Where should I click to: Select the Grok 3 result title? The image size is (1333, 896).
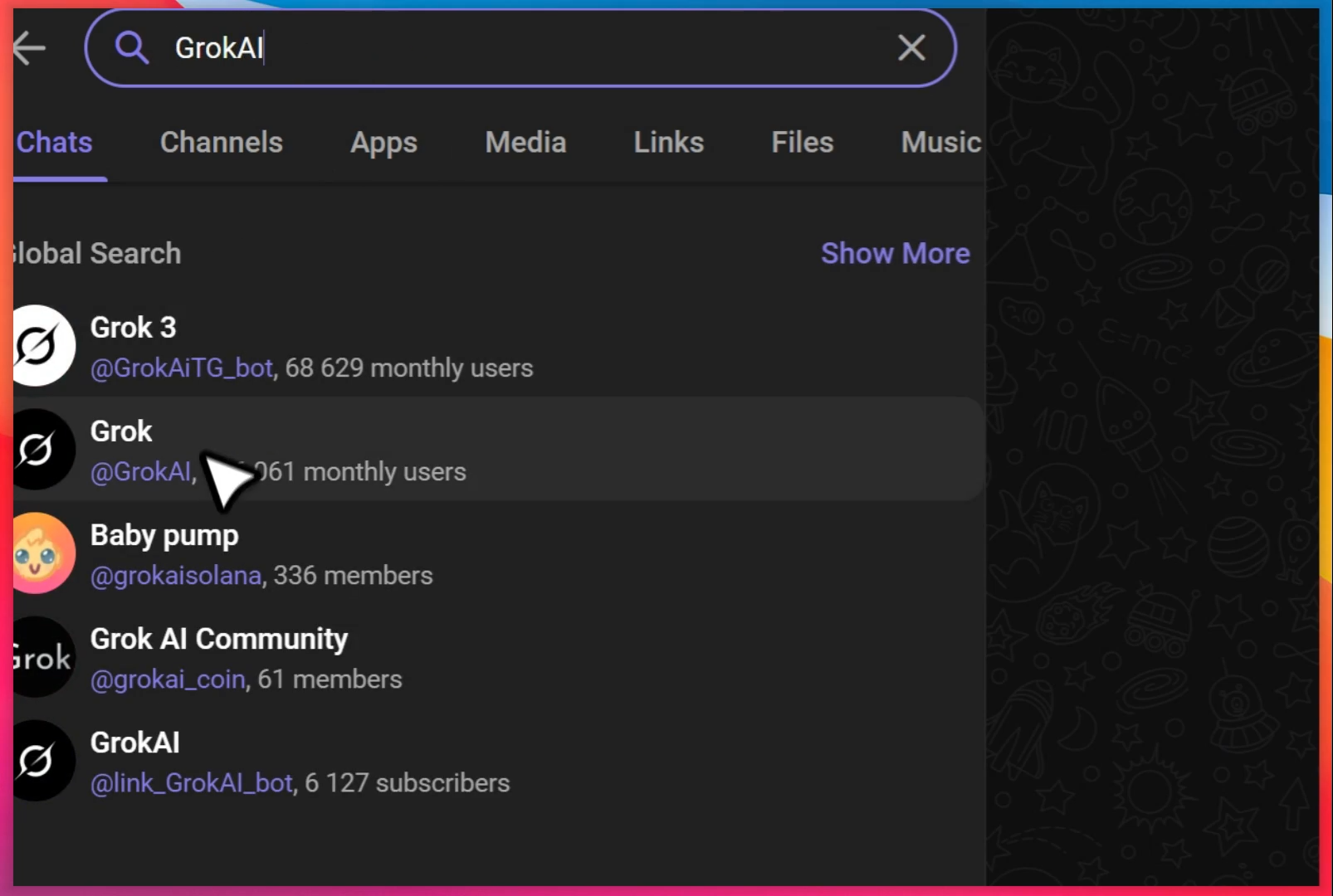pos(133,328)
